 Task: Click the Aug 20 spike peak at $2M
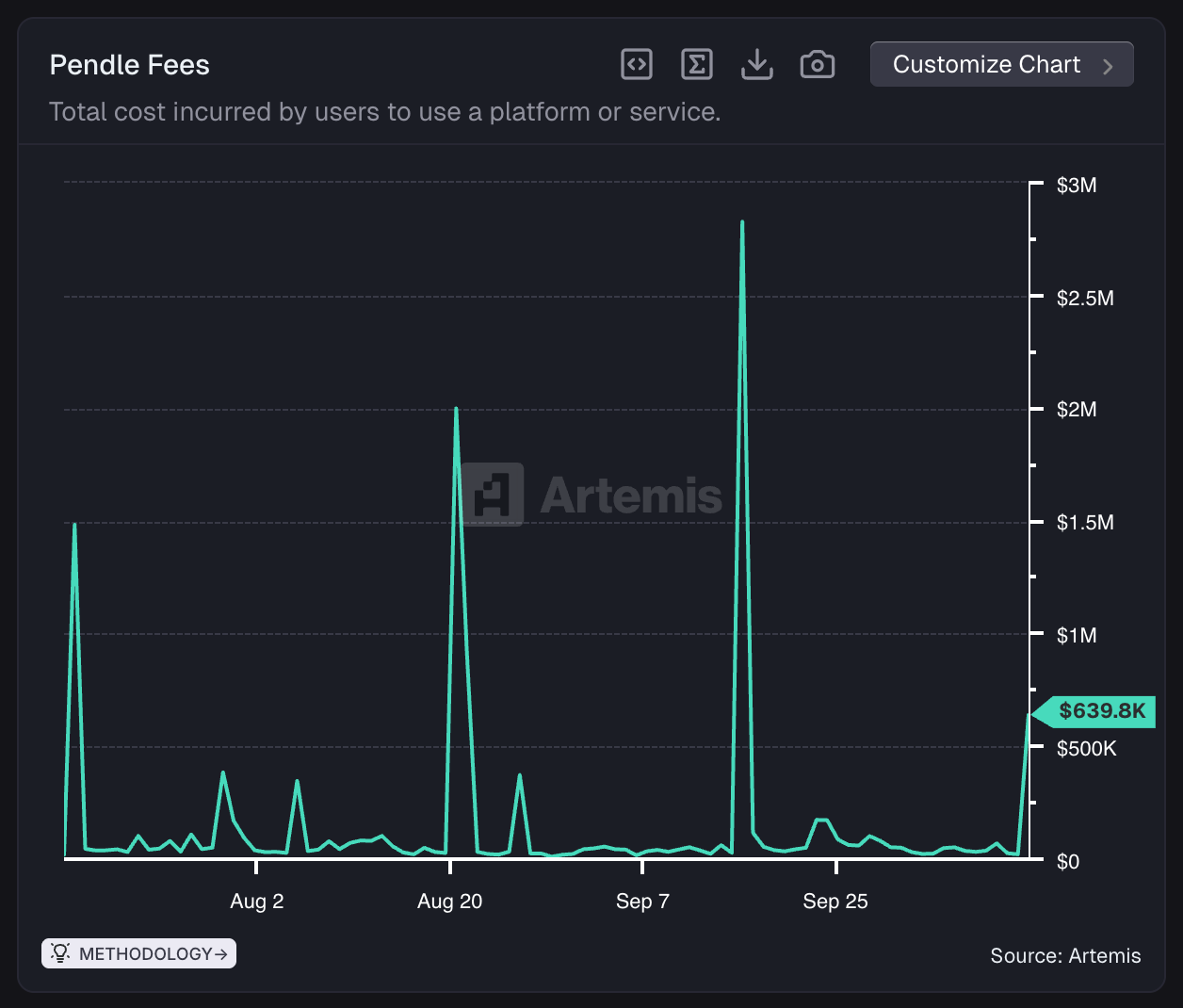456,409
